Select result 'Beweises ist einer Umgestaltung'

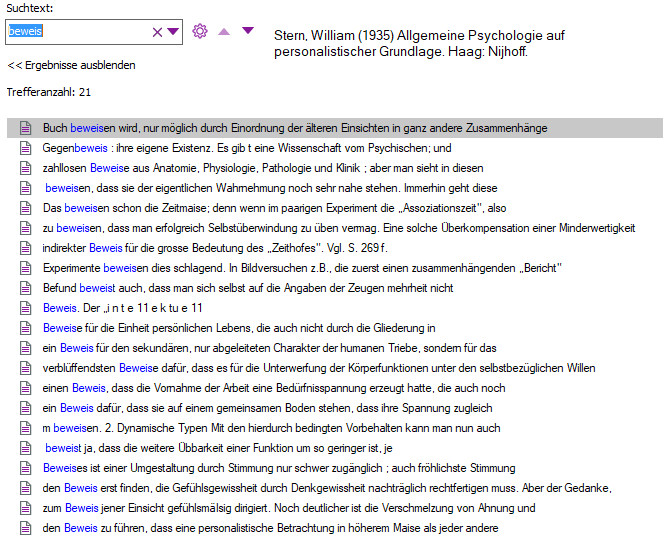point(279,468)
